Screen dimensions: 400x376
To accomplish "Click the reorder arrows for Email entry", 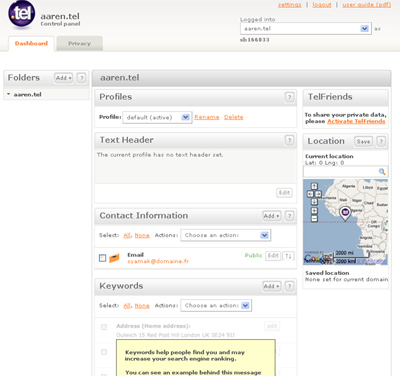I will coord(289,256).
